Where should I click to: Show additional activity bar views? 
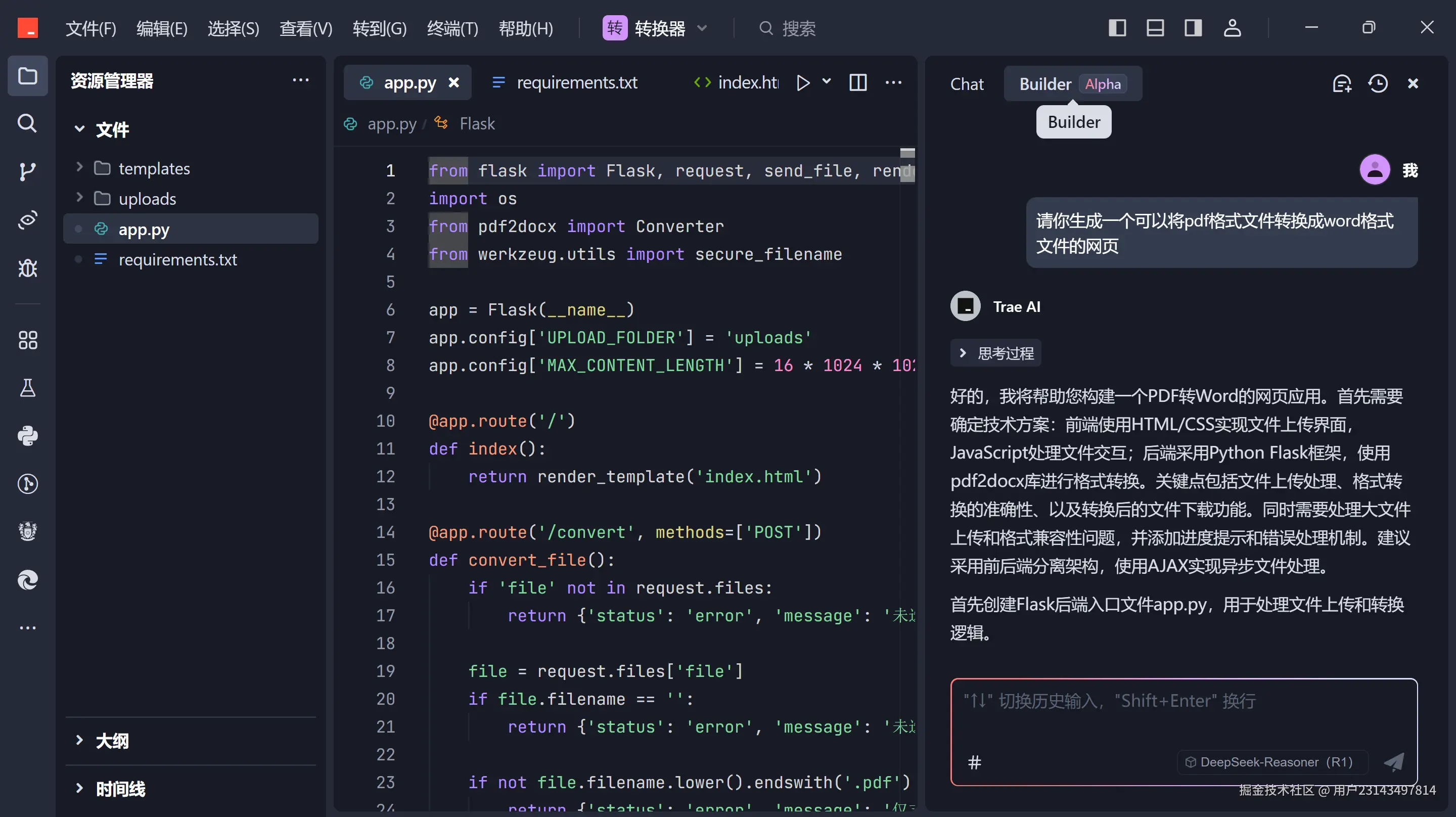click(x=27, y=627)
